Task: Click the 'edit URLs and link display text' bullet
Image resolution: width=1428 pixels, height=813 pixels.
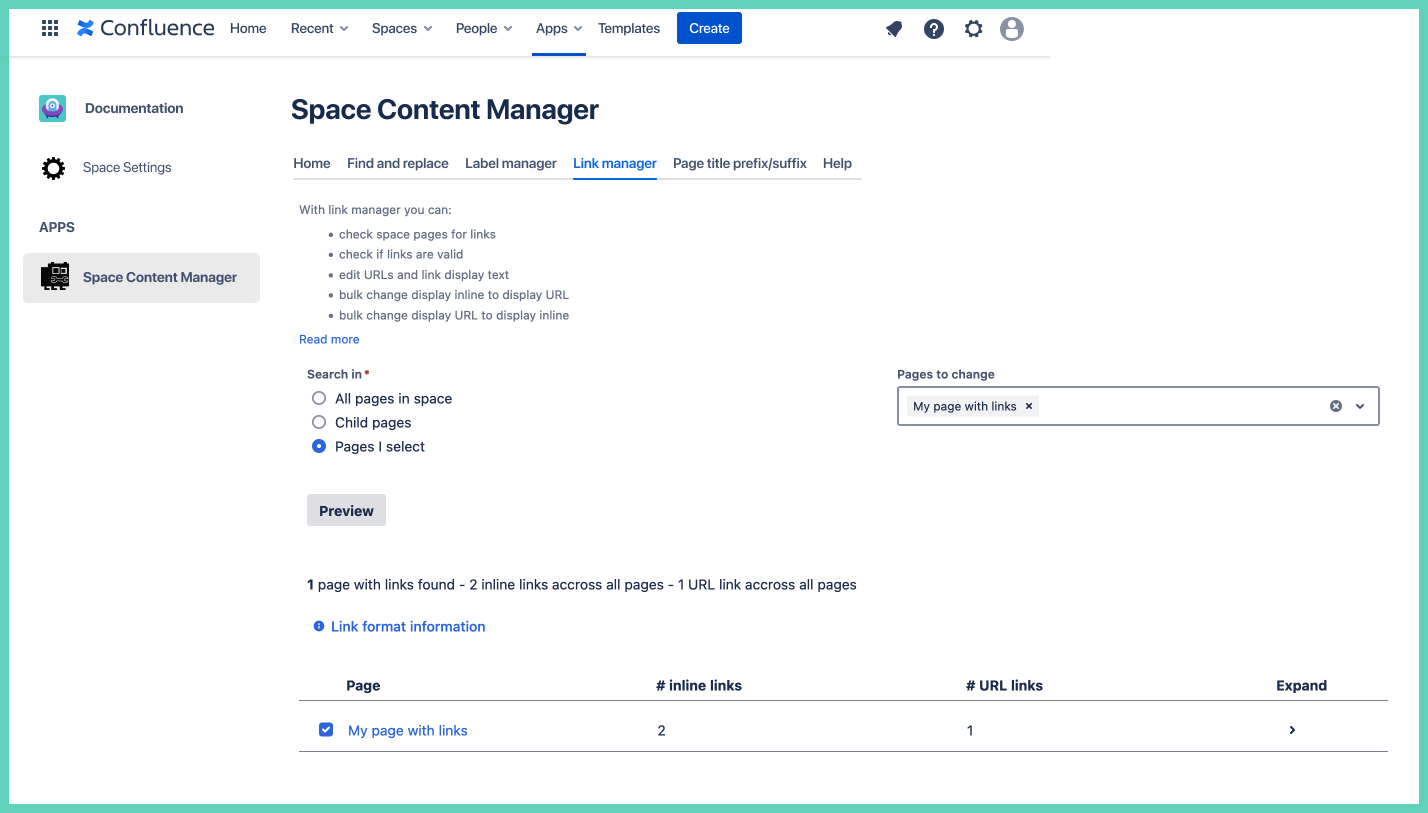Action: pos(424,274)
